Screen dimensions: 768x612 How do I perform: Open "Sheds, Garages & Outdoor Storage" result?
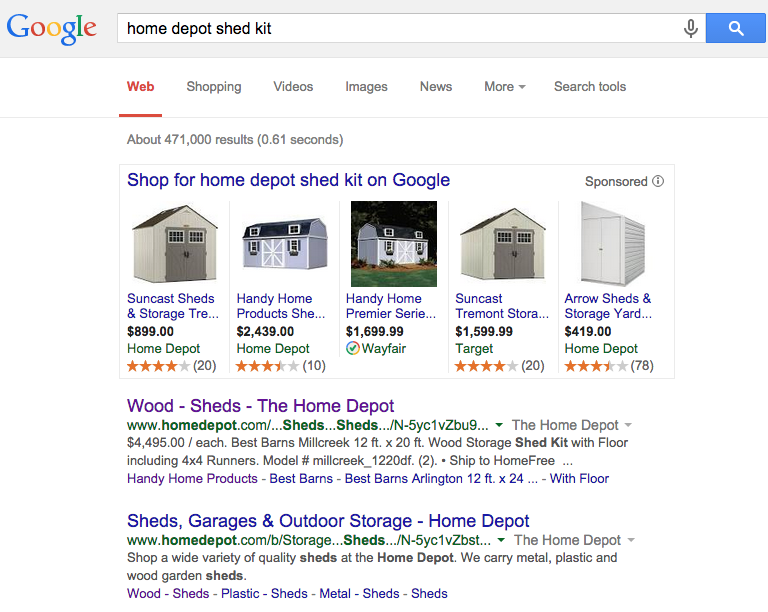328,521
